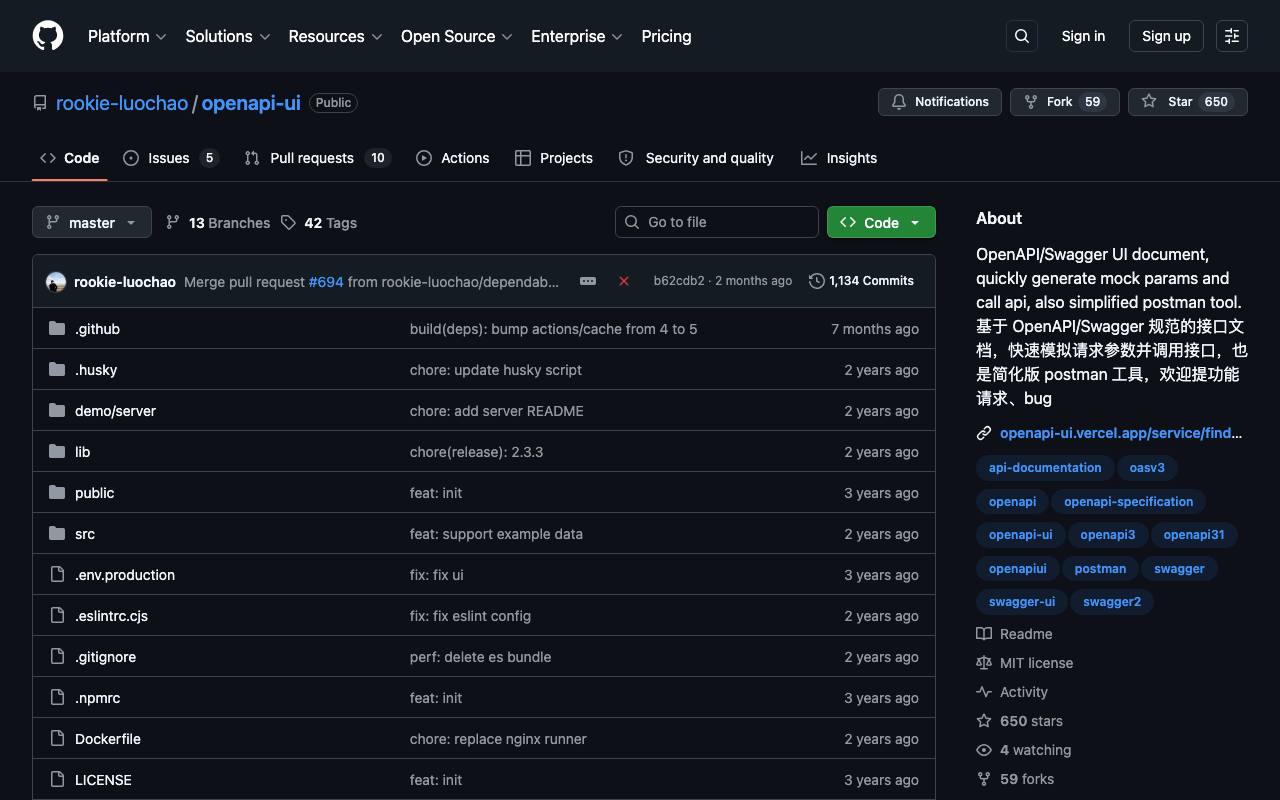This screenshot has height=800, width=1280.
Task: Click the fork icon beside 59 forks
Action: [x=984, y=779]
